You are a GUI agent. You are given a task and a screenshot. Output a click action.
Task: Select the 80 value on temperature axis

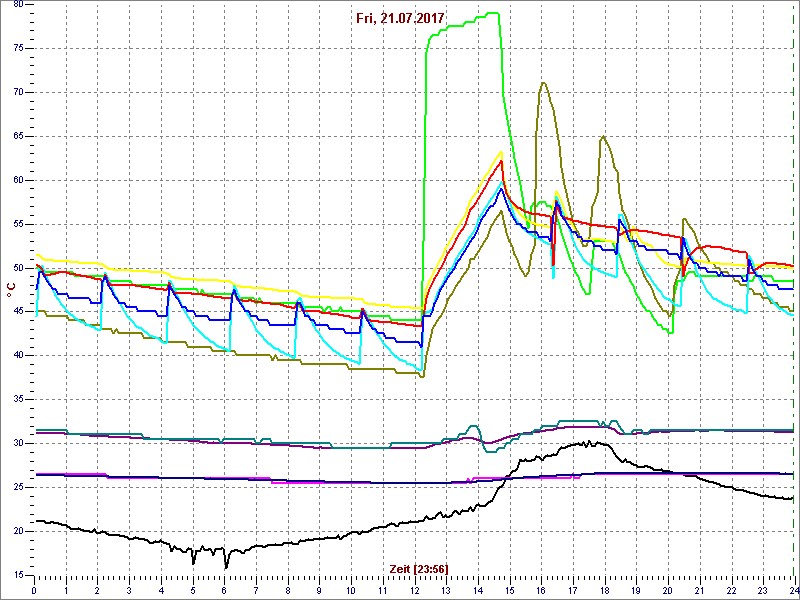coord(19,5)
